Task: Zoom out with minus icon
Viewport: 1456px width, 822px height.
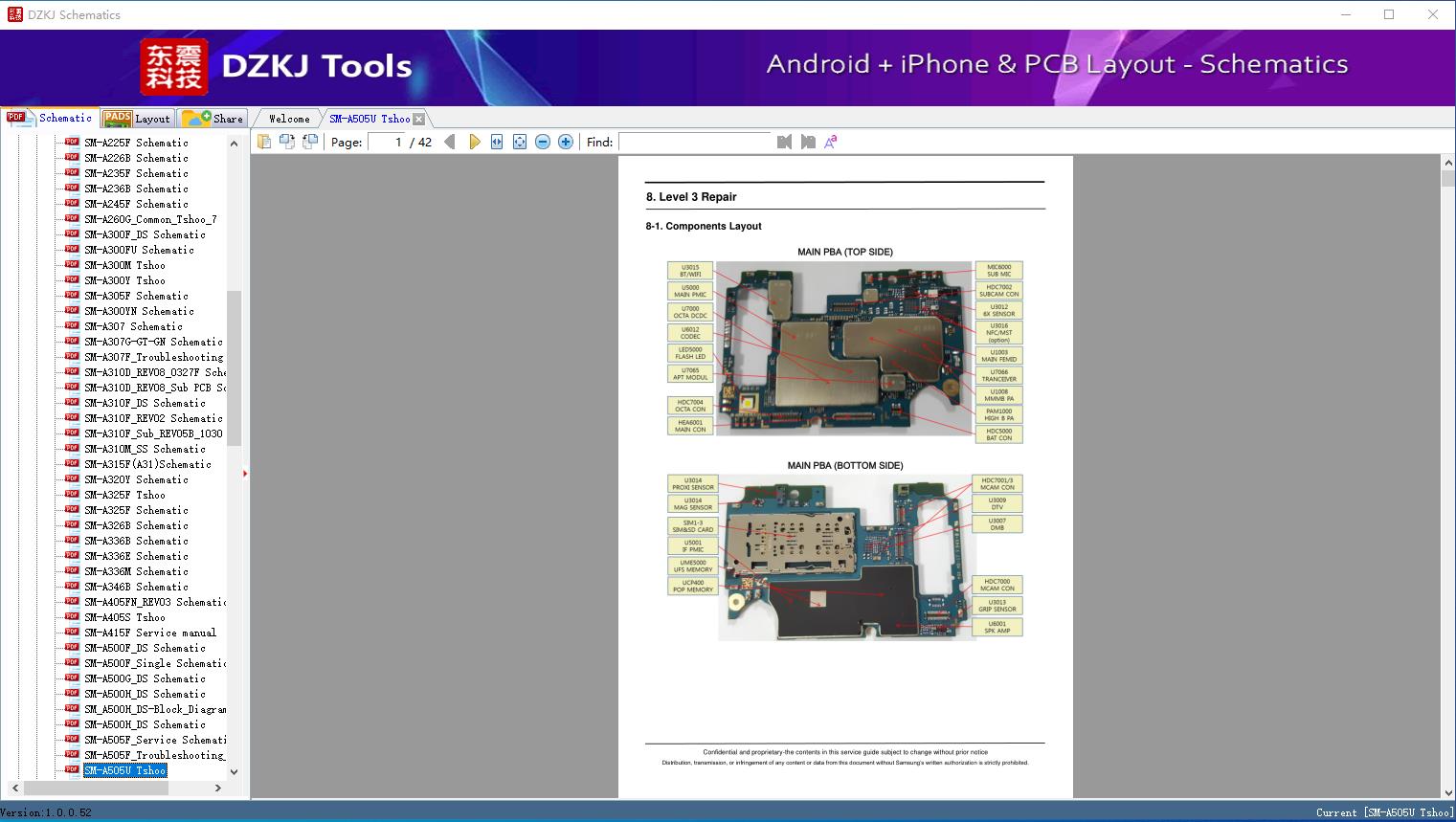Action: [x=543, y=142]
